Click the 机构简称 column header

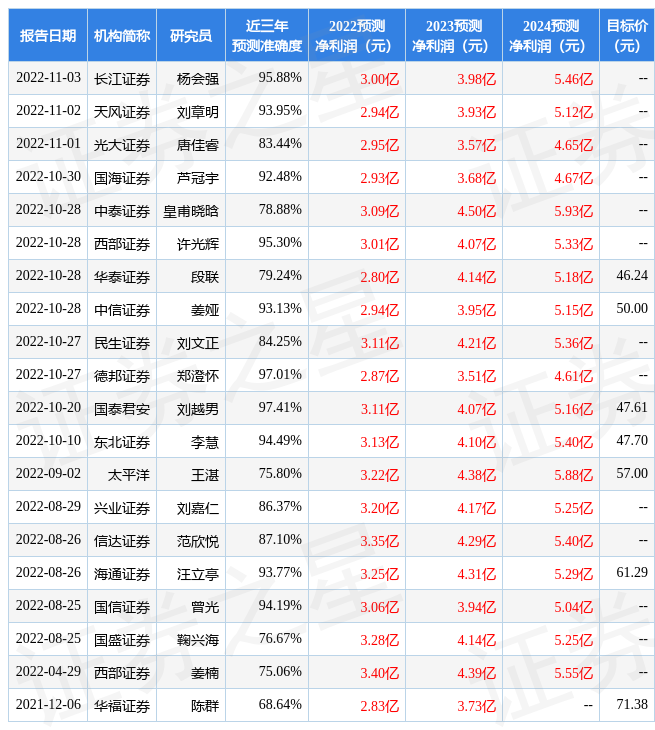pos(122,35)
